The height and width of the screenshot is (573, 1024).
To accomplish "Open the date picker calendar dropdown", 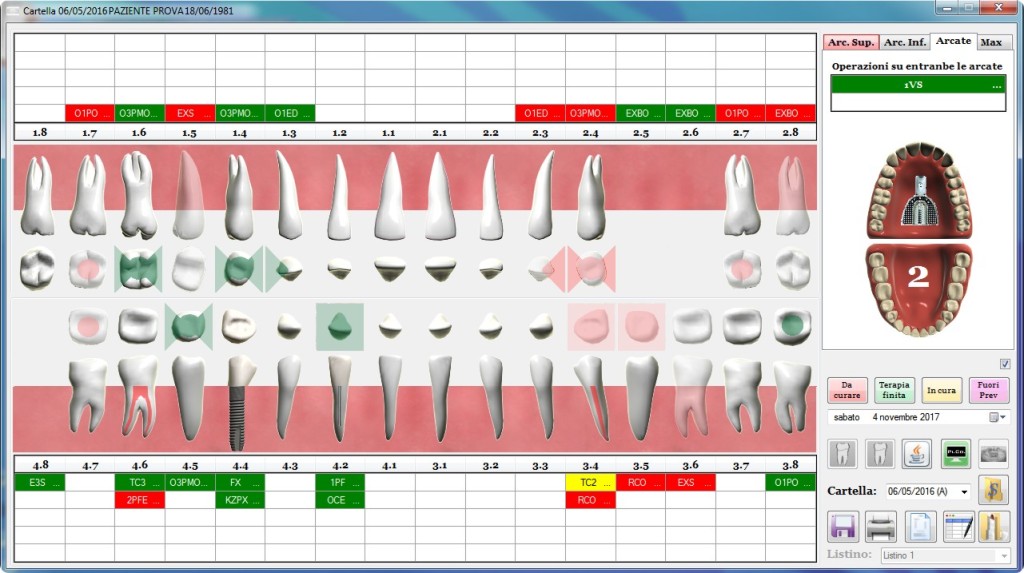I will coord(996,417).
